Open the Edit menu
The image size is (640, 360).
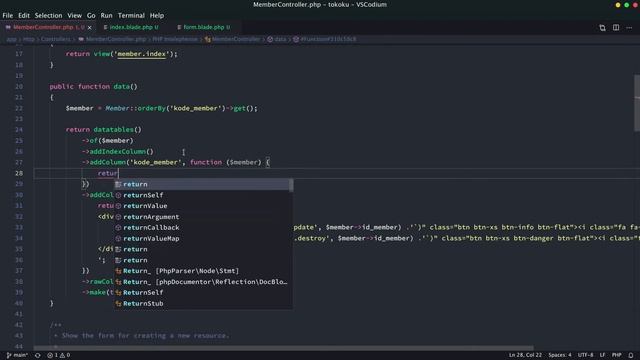click(24, 16)
